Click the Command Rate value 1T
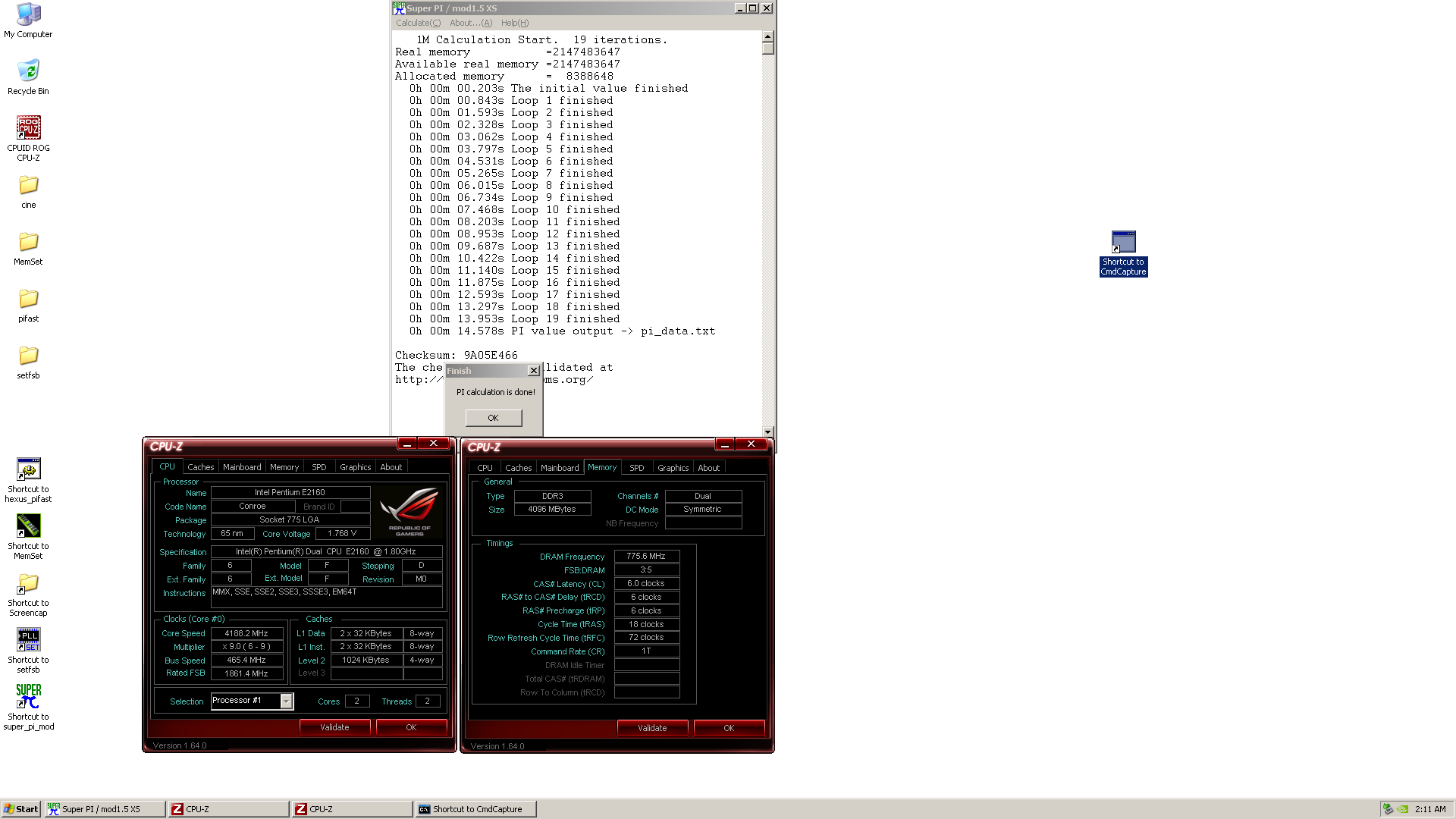The height and width of the screenshot is (819, 1456). point(646,651)
